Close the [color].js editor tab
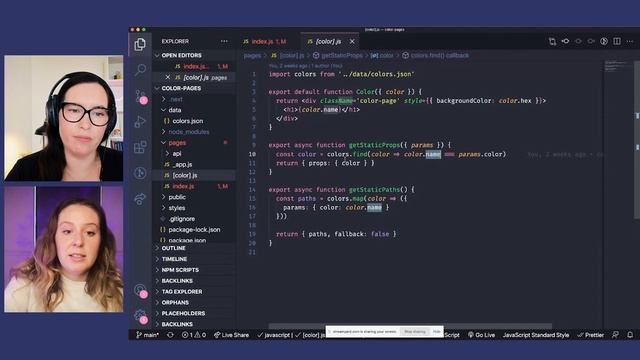 pyautogui.click(x=352, y=41)
